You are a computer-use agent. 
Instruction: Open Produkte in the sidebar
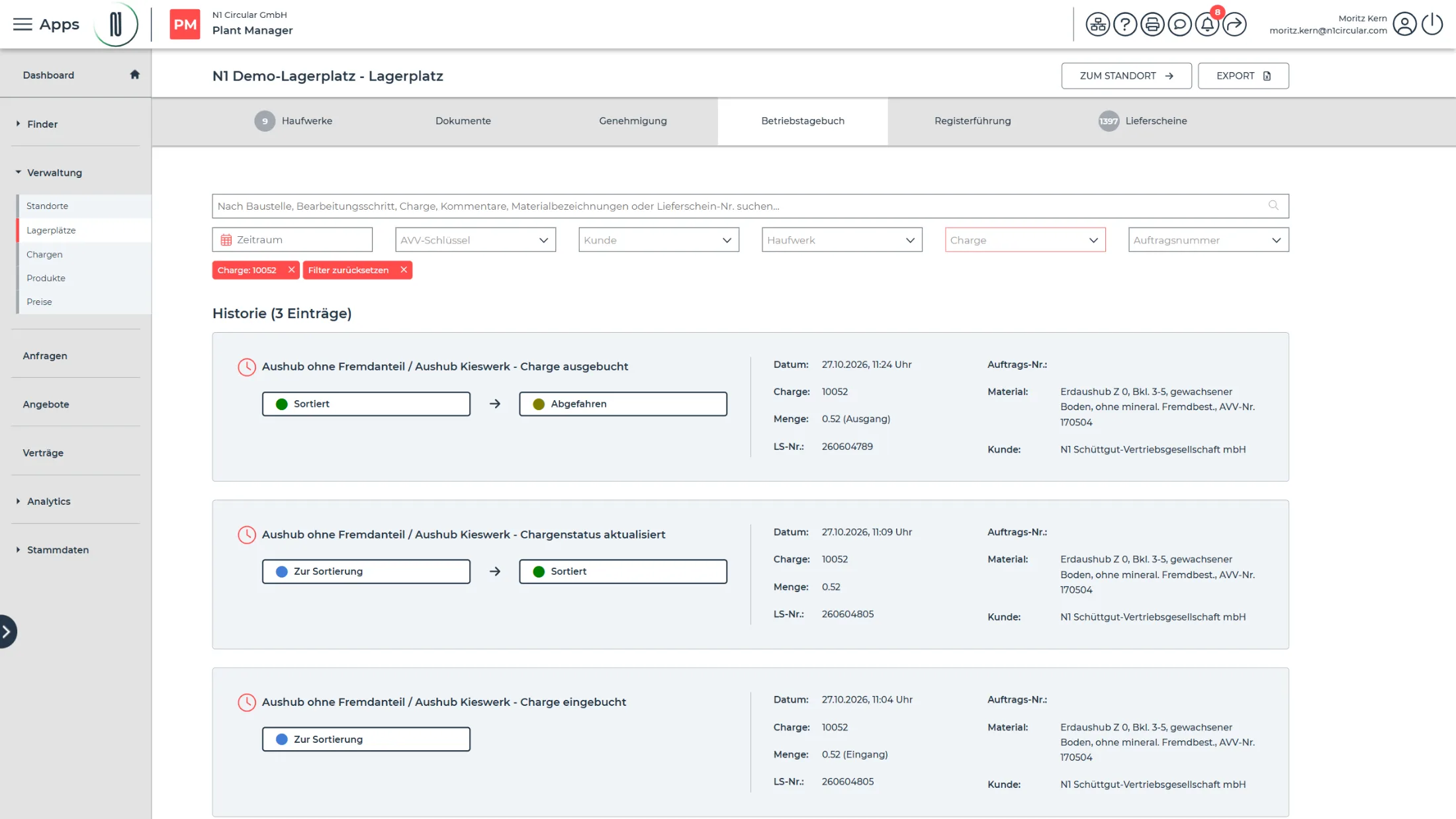click(x=46, y=279)
